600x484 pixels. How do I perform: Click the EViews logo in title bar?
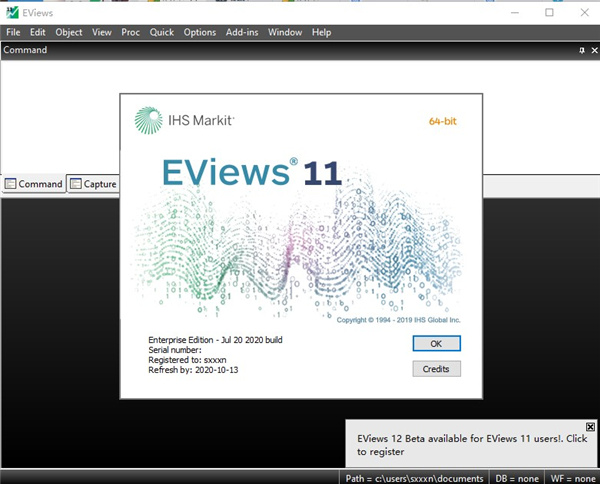[x=12, y=13]
